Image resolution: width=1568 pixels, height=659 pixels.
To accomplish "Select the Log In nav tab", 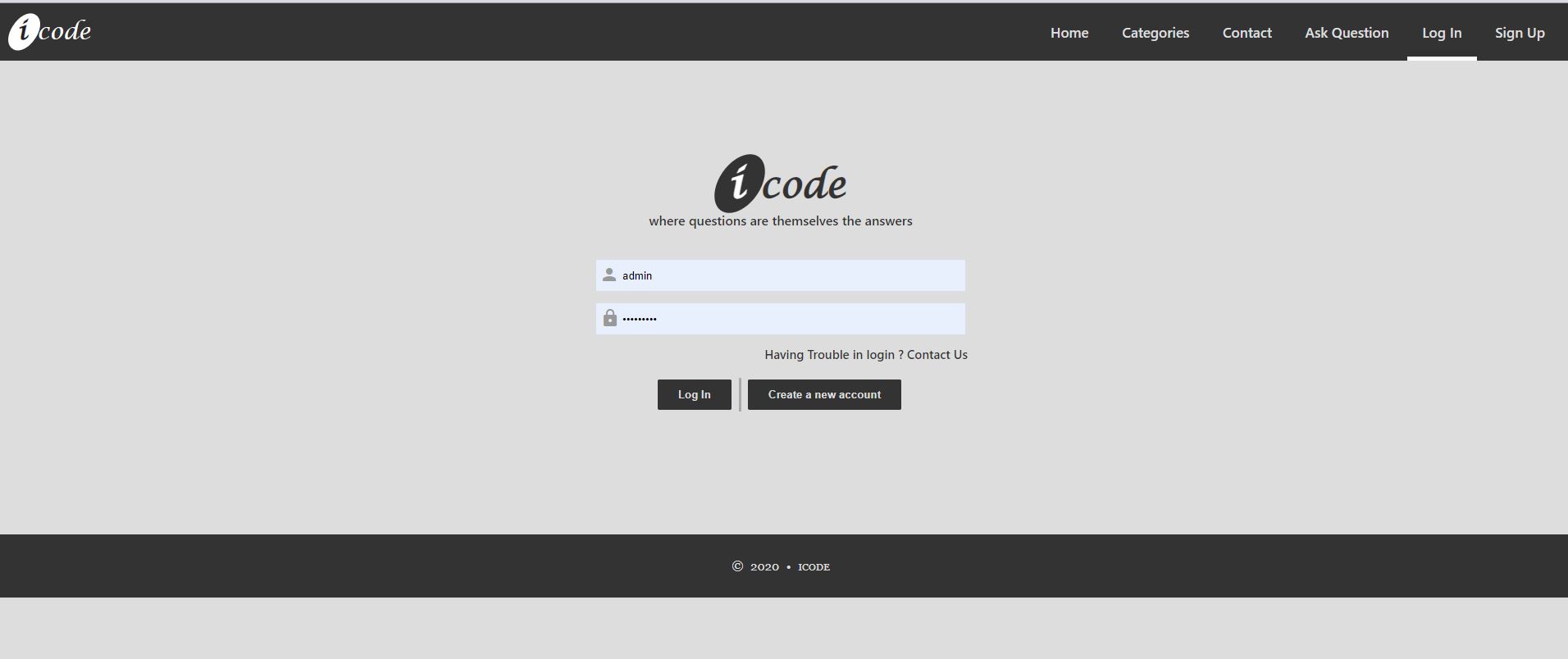I will [x=1442, y=33].
